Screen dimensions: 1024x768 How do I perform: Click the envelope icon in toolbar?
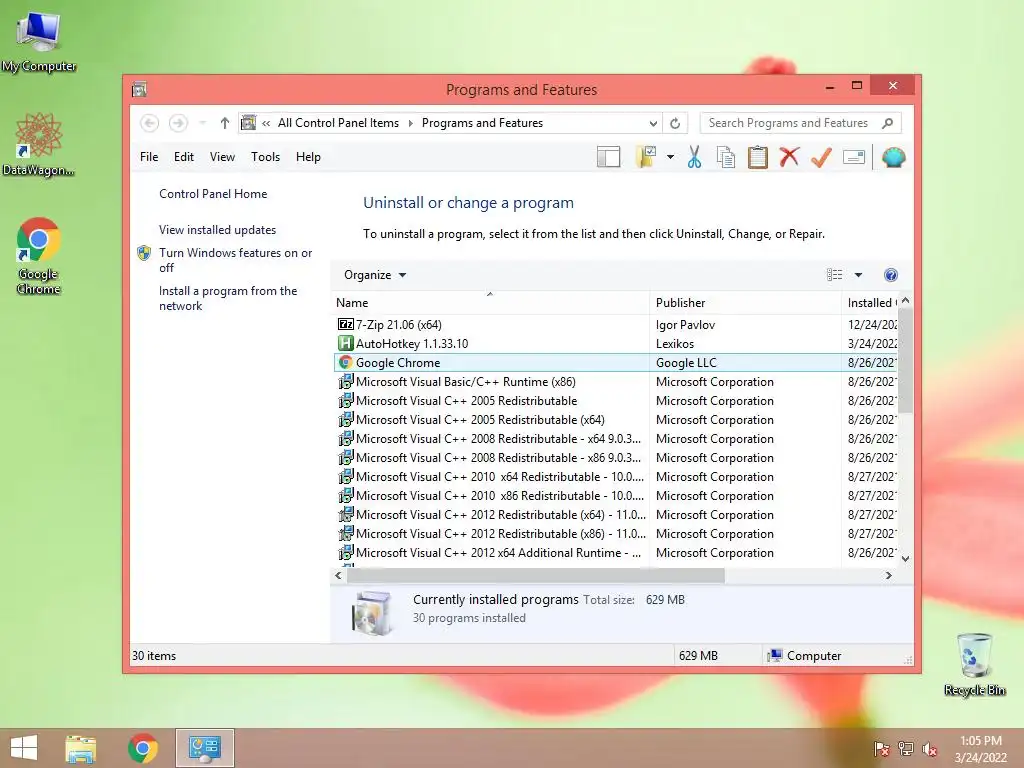[854, 157]
